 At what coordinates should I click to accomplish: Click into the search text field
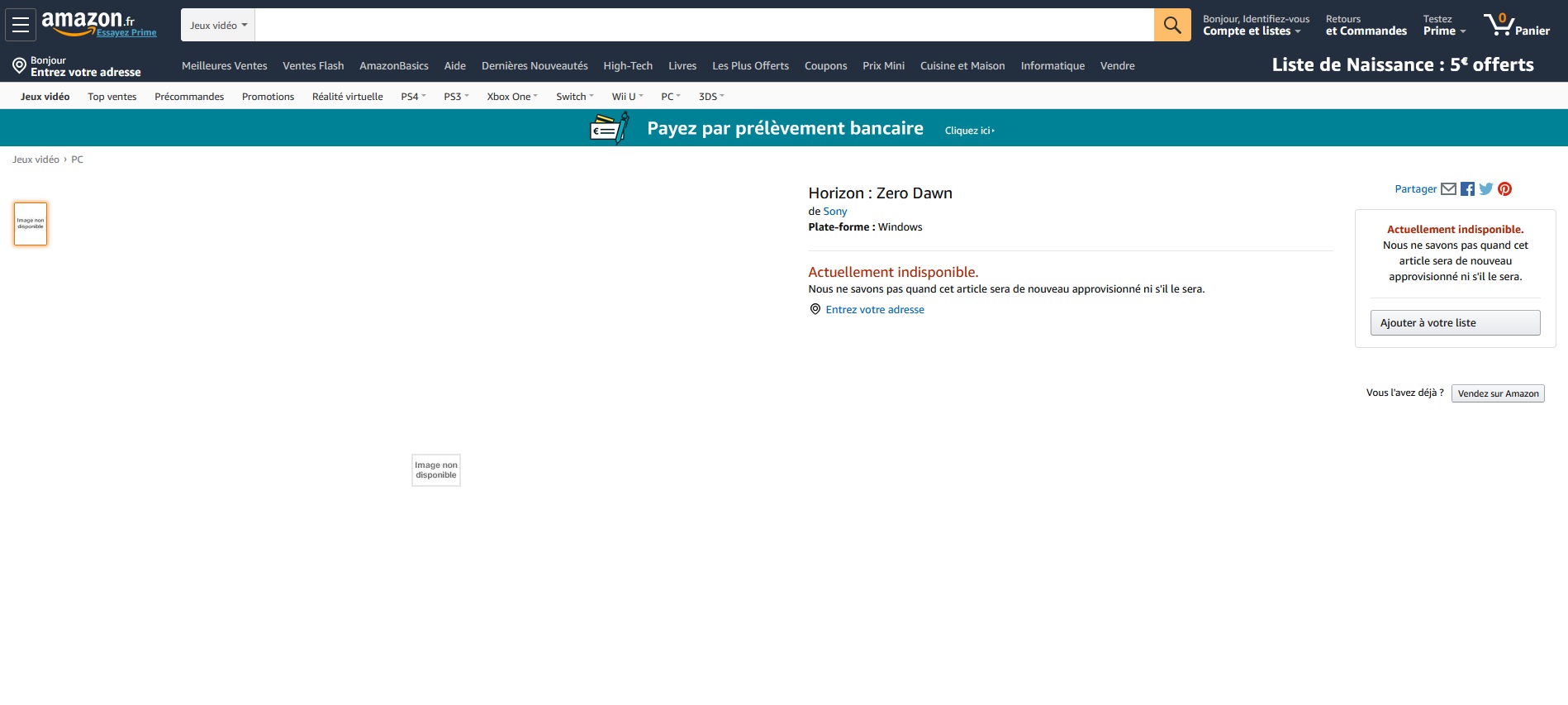[x=702, y=26]
